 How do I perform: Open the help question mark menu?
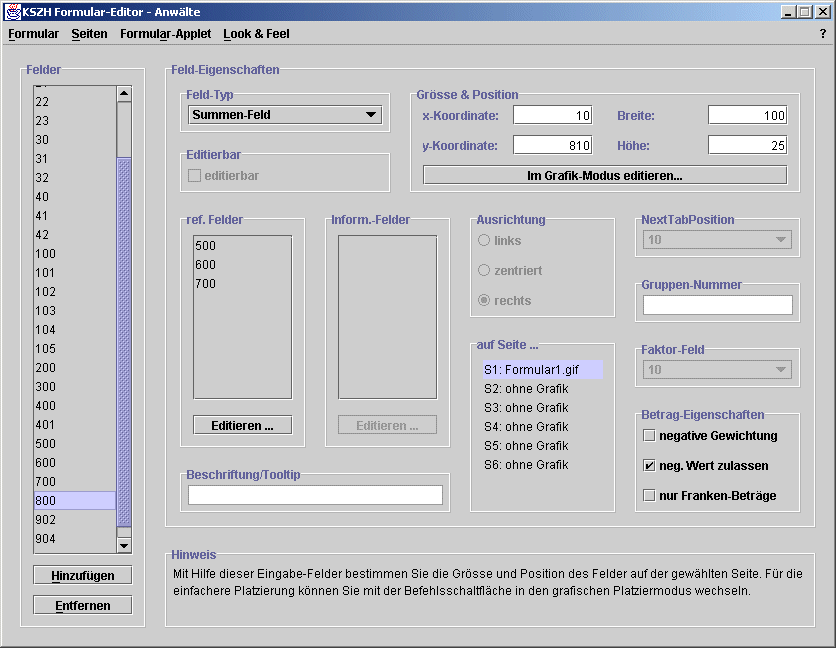click(x=823, y=34)
